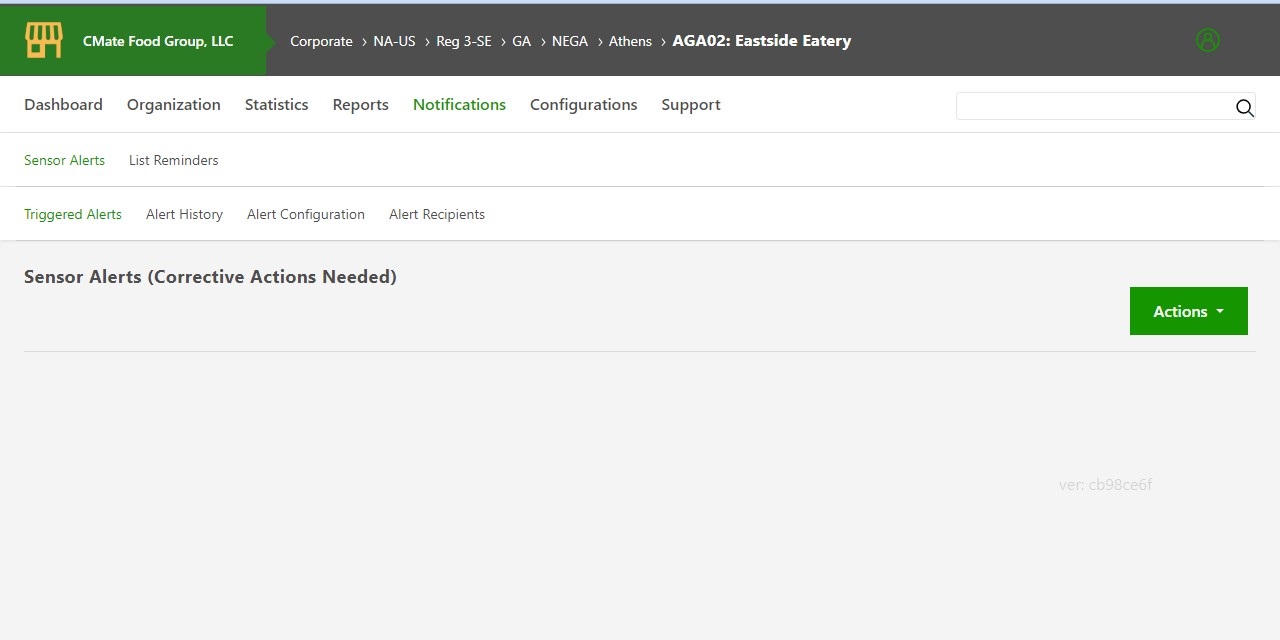Screen dimensions: 1280x640
Task: Select Organization from the navigation bar
Action: click(173, 104)
